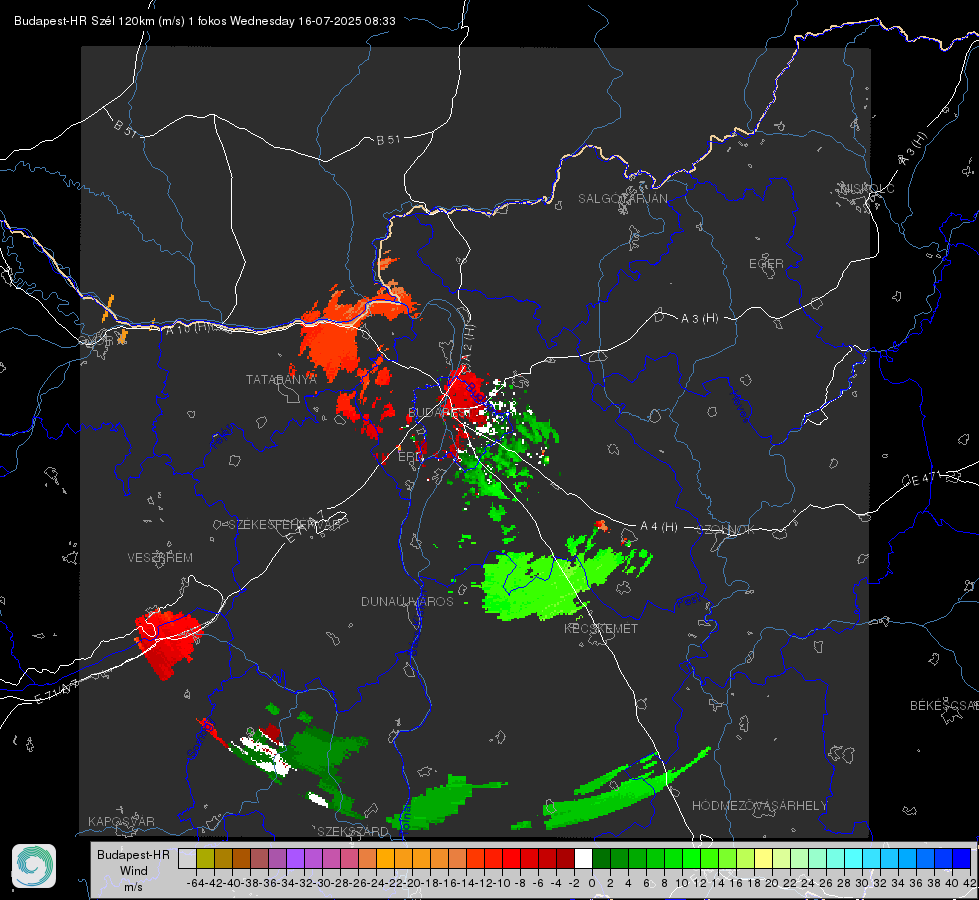Click the ÉRD town label
Image resolution: width=979 pixels, height=900 pixels.
(410, 457)
